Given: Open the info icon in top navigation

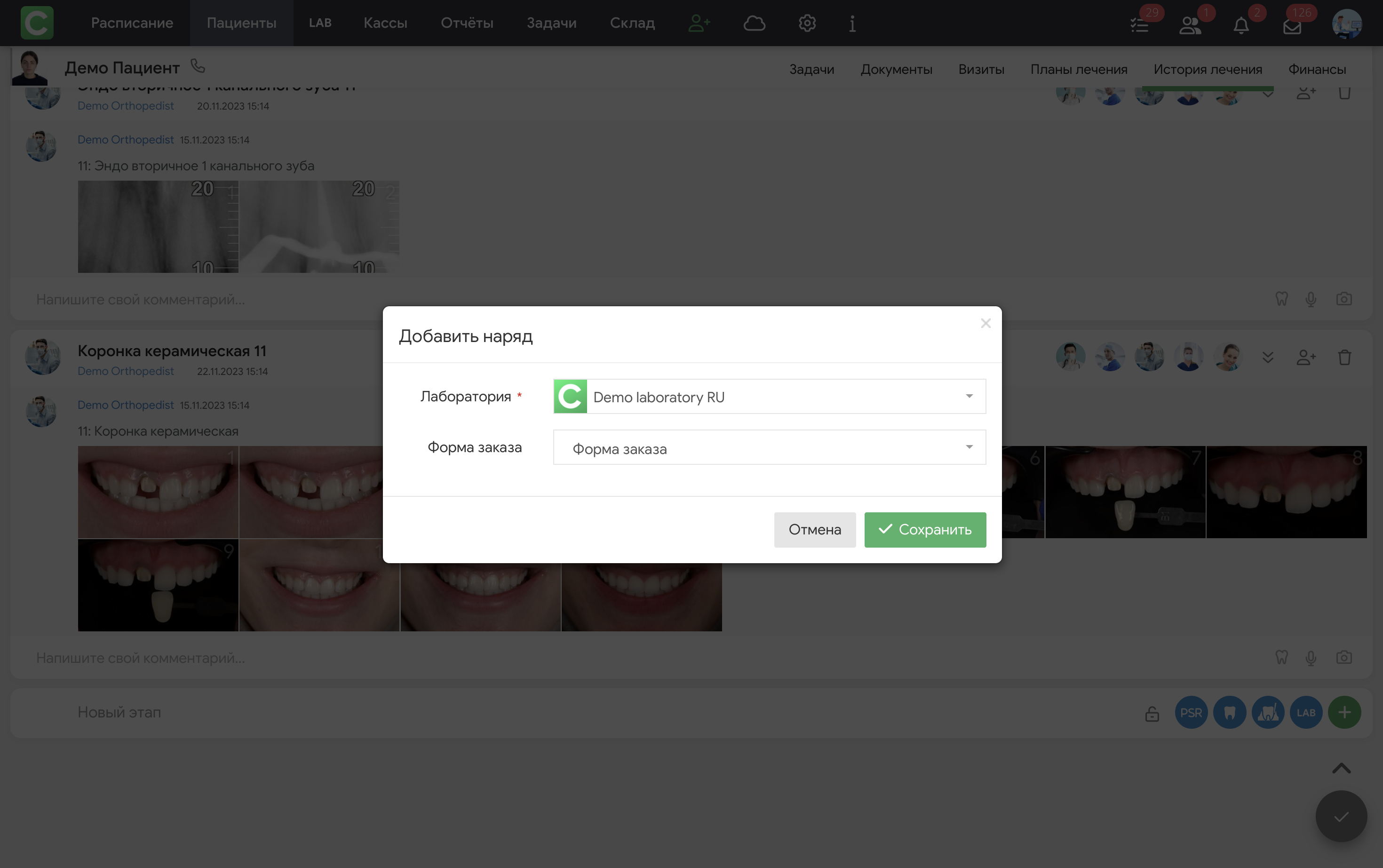Looking at the screenshot, I should (x=852, y=23).
